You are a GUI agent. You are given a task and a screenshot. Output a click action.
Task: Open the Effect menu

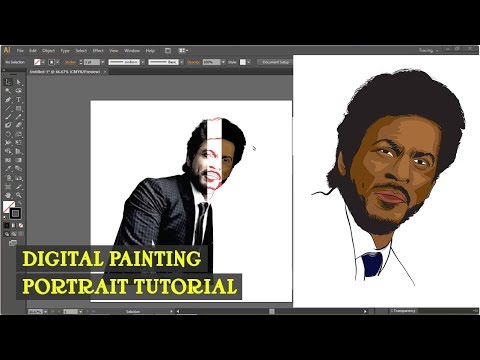click(98, 51)
